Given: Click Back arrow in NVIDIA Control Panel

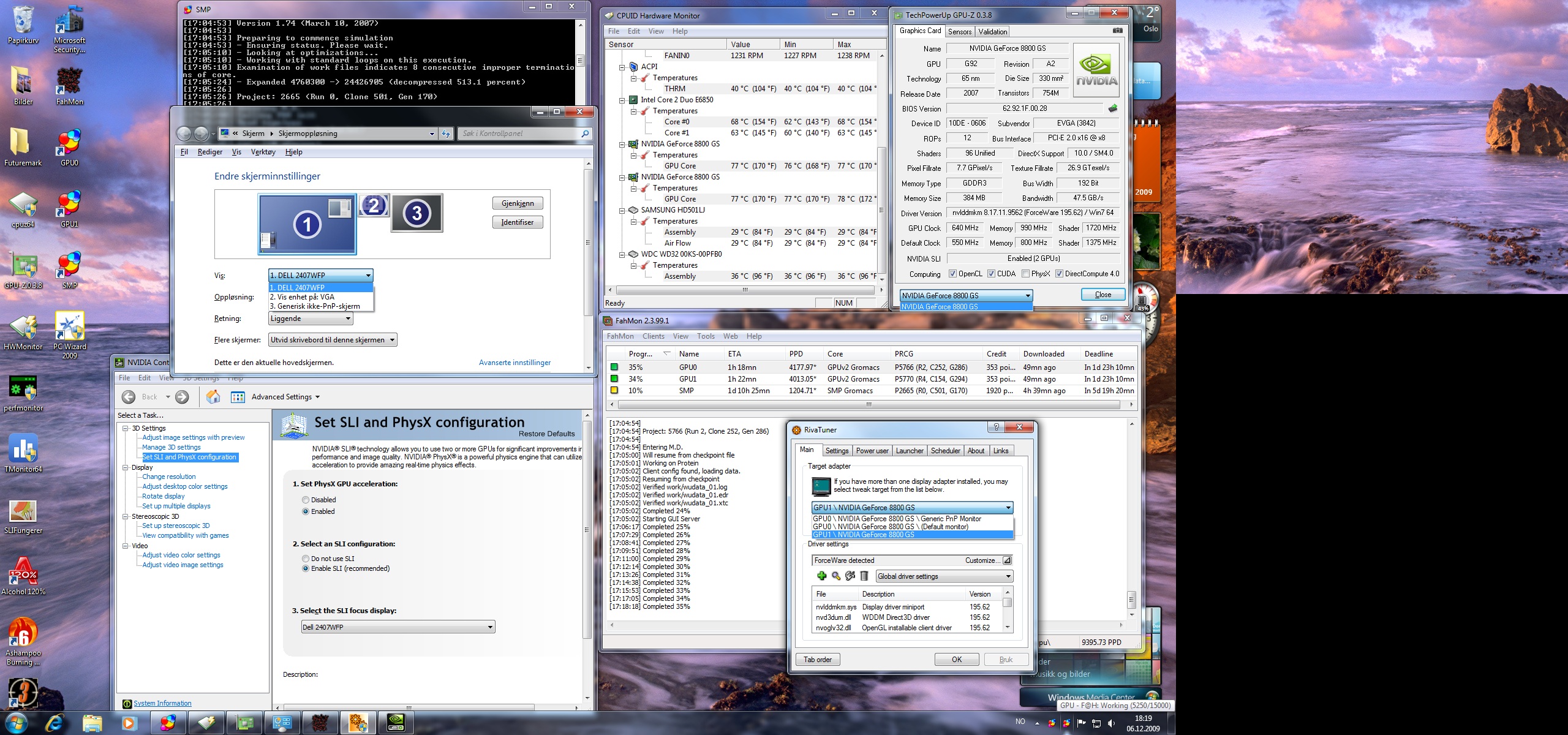Looking at the screenshot, I should pos(129,397).
